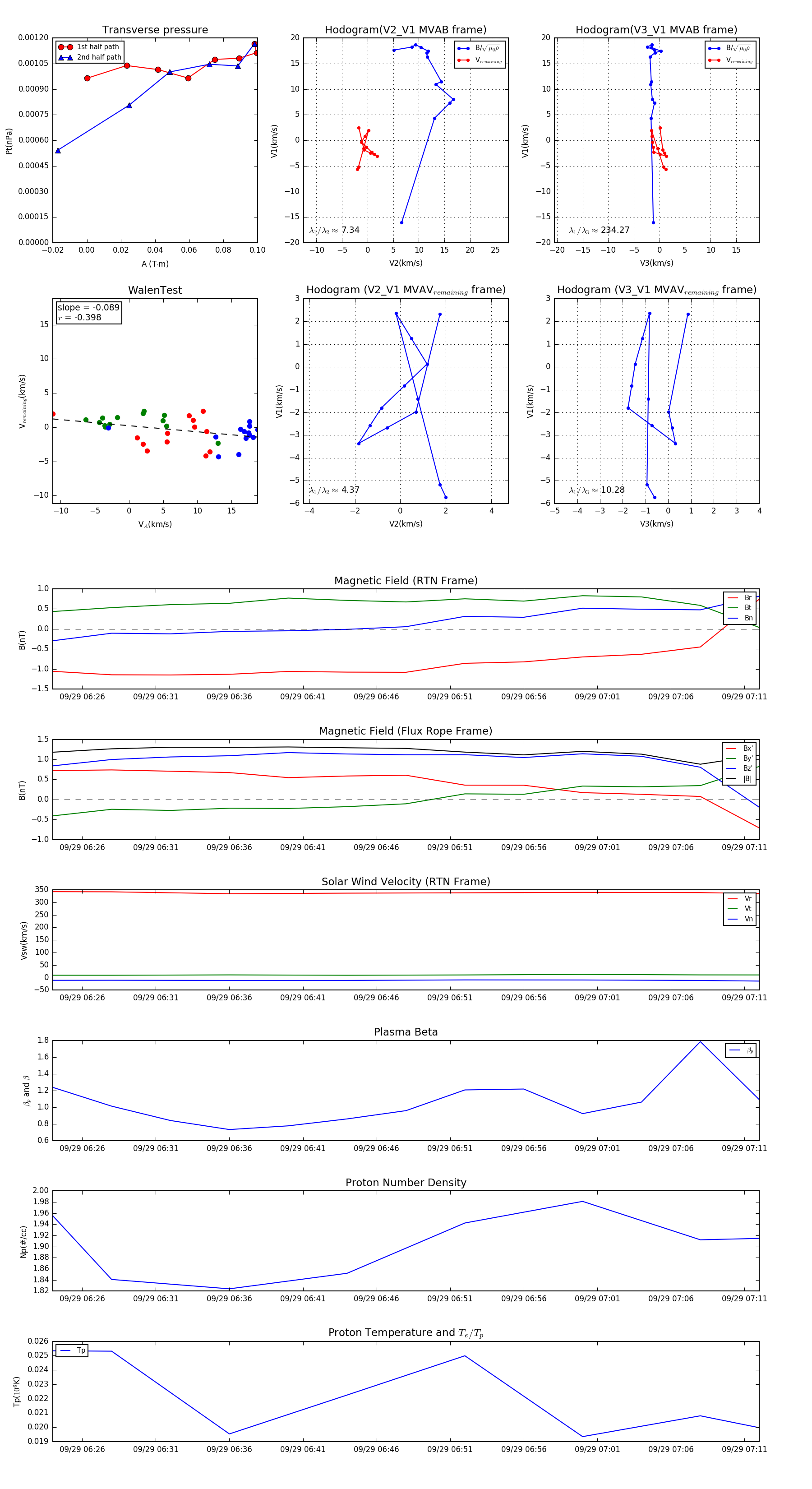Click the "Solar Wind Velocity (RTN Frame)" title
812x1489 pixels.
tap(406, 882)
